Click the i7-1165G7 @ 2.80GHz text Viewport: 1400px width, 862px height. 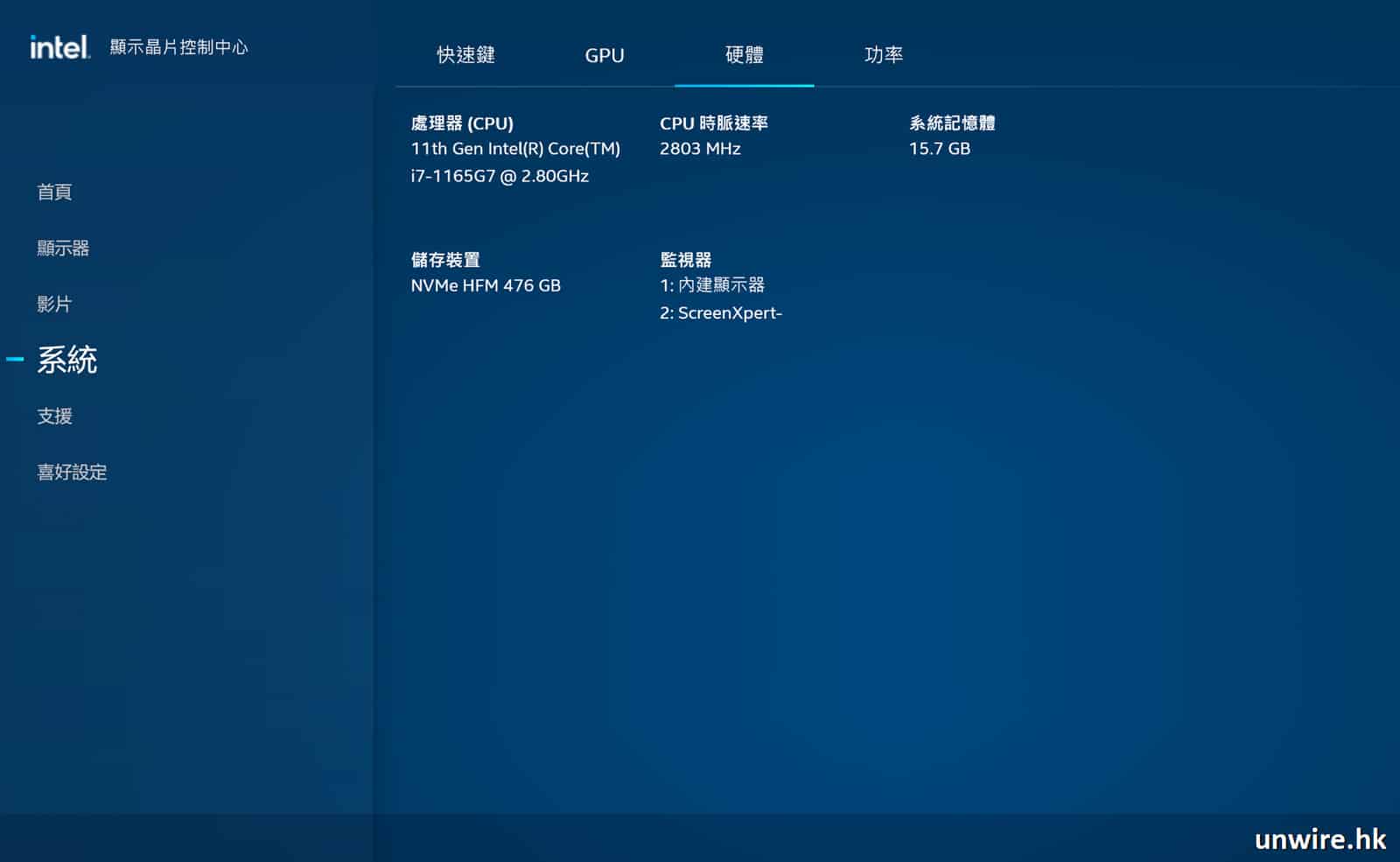(x=500, y=176)
